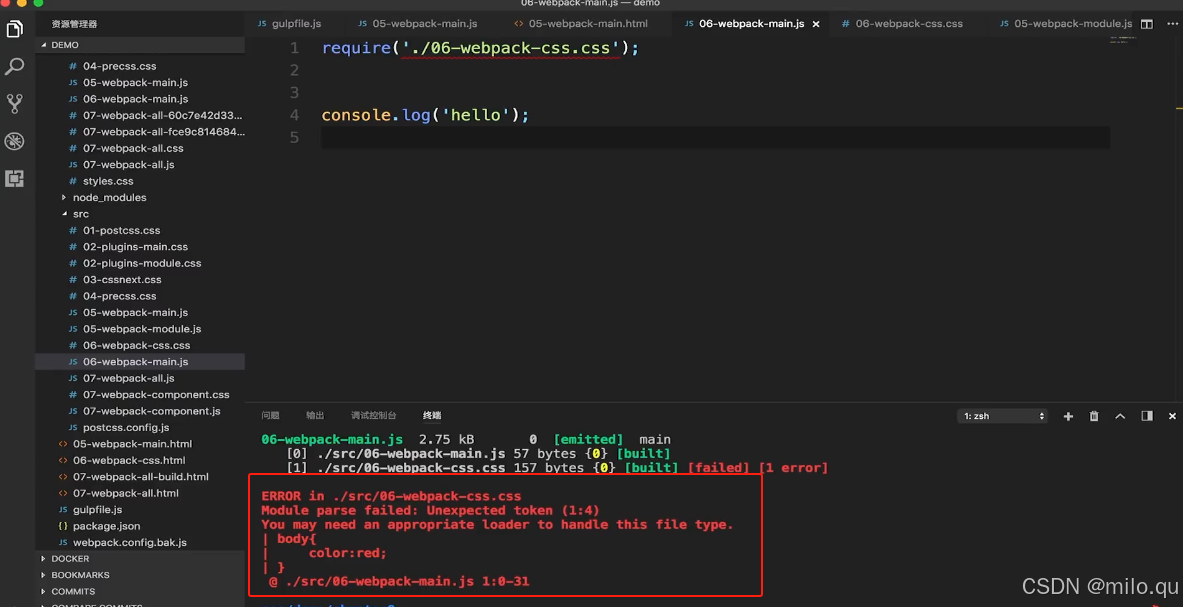Place cursor on empty line 5
Screen dimensions: 1183x607
tap(715, 137)
